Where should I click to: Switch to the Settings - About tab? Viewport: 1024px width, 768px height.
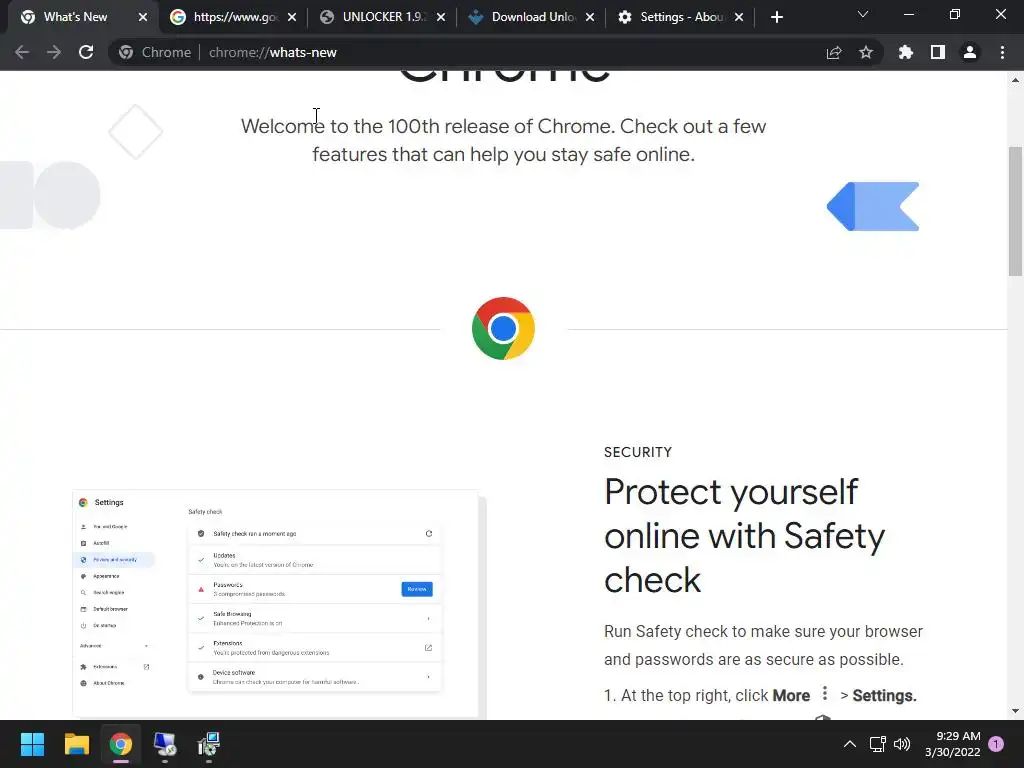click(x=680, y=18)
